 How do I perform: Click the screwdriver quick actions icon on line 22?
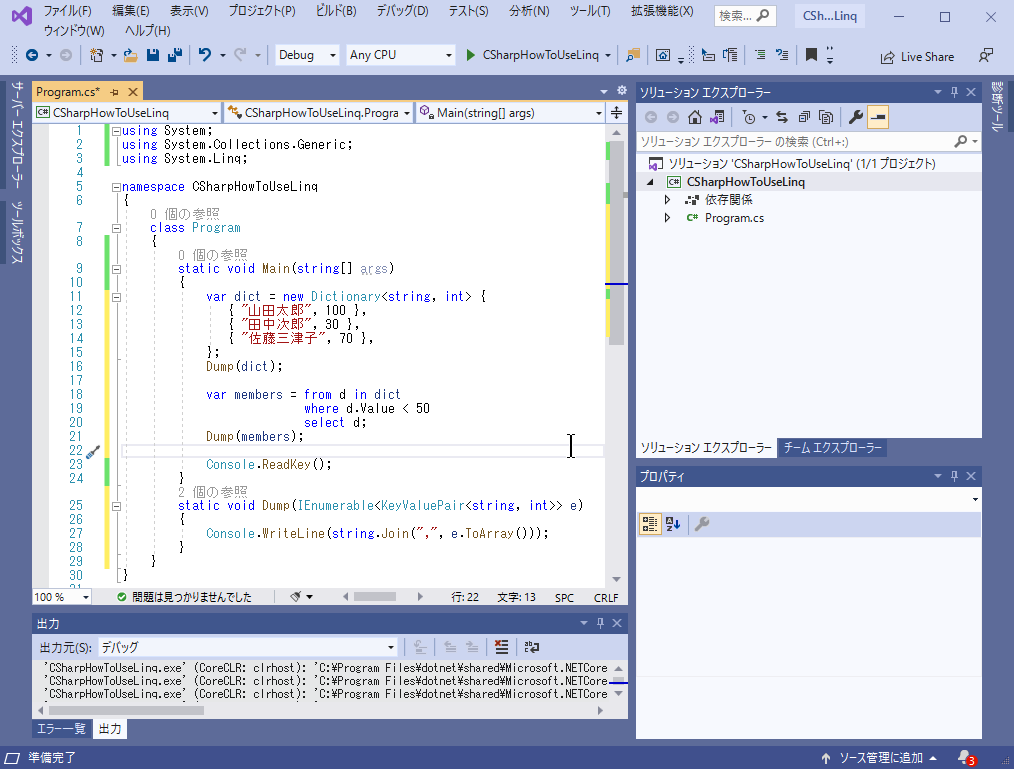92,451
